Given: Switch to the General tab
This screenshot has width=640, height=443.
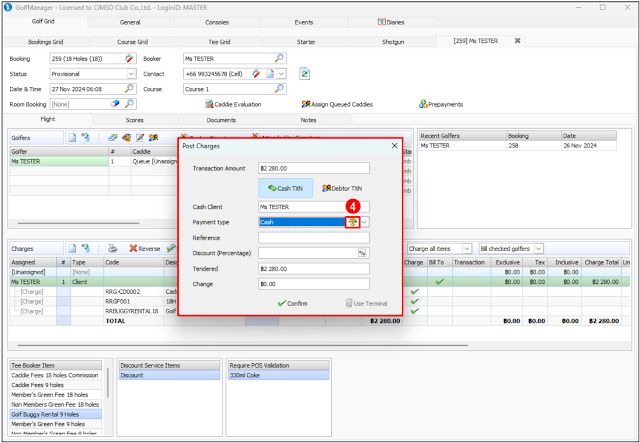Looking at the screenshot, I should [x=130, y=22].
